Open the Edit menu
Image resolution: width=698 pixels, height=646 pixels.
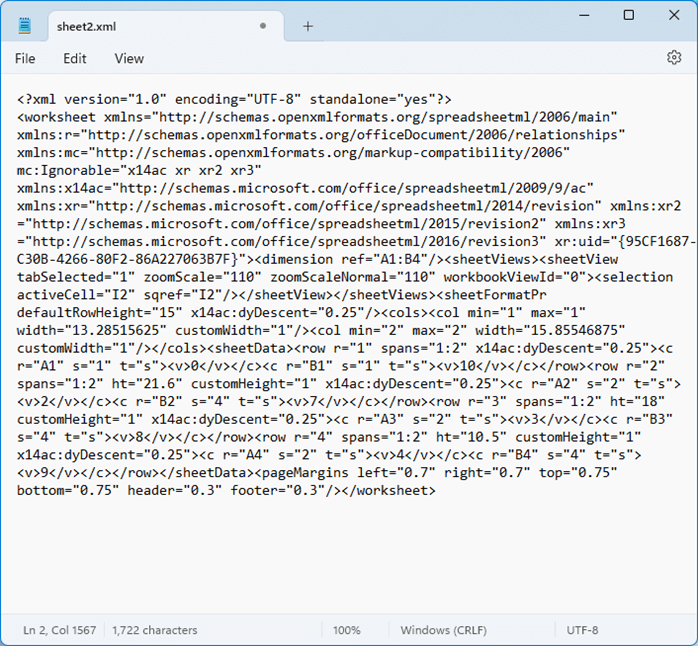coord(75,59)
